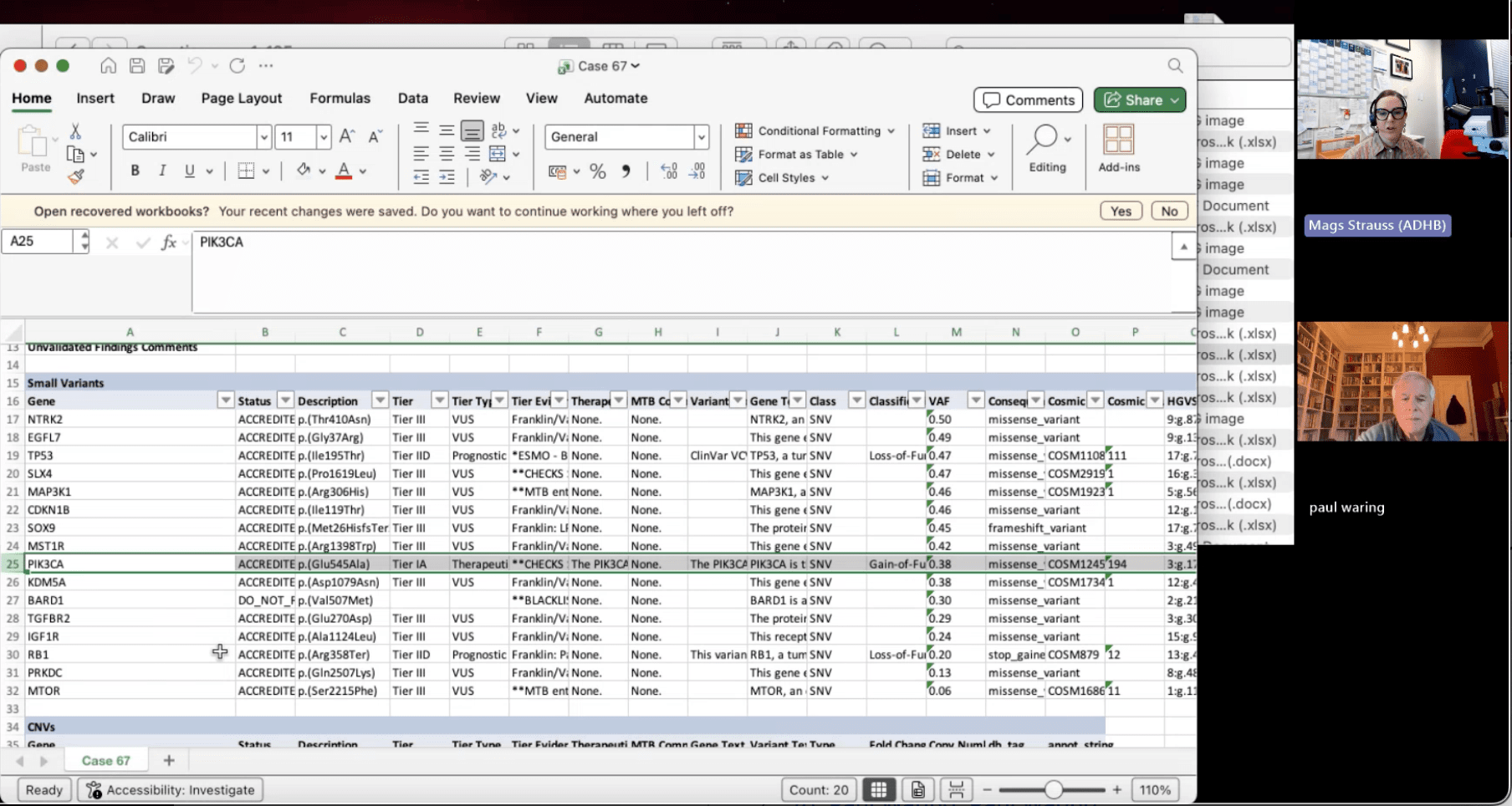
Task: Click the Name Box showing A25
Action: click(x=39, y=242)
